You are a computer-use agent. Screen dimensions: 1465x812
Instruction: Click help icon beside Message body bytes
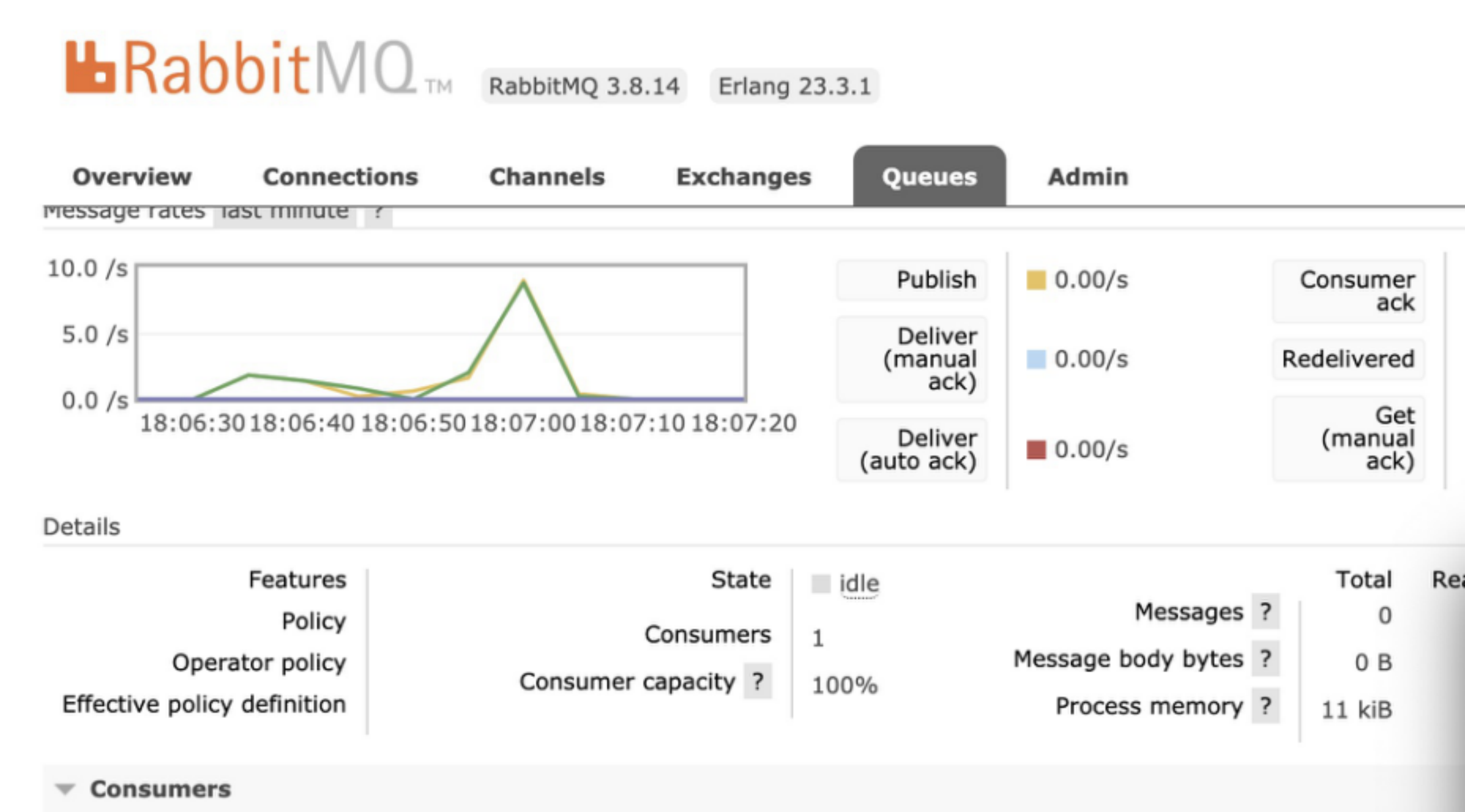1265,659
